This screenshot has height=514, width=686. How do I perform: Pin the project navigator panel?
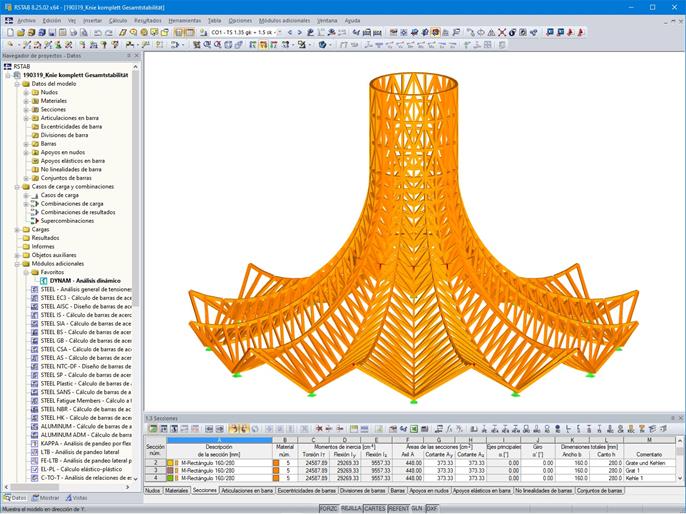[129, 56]
